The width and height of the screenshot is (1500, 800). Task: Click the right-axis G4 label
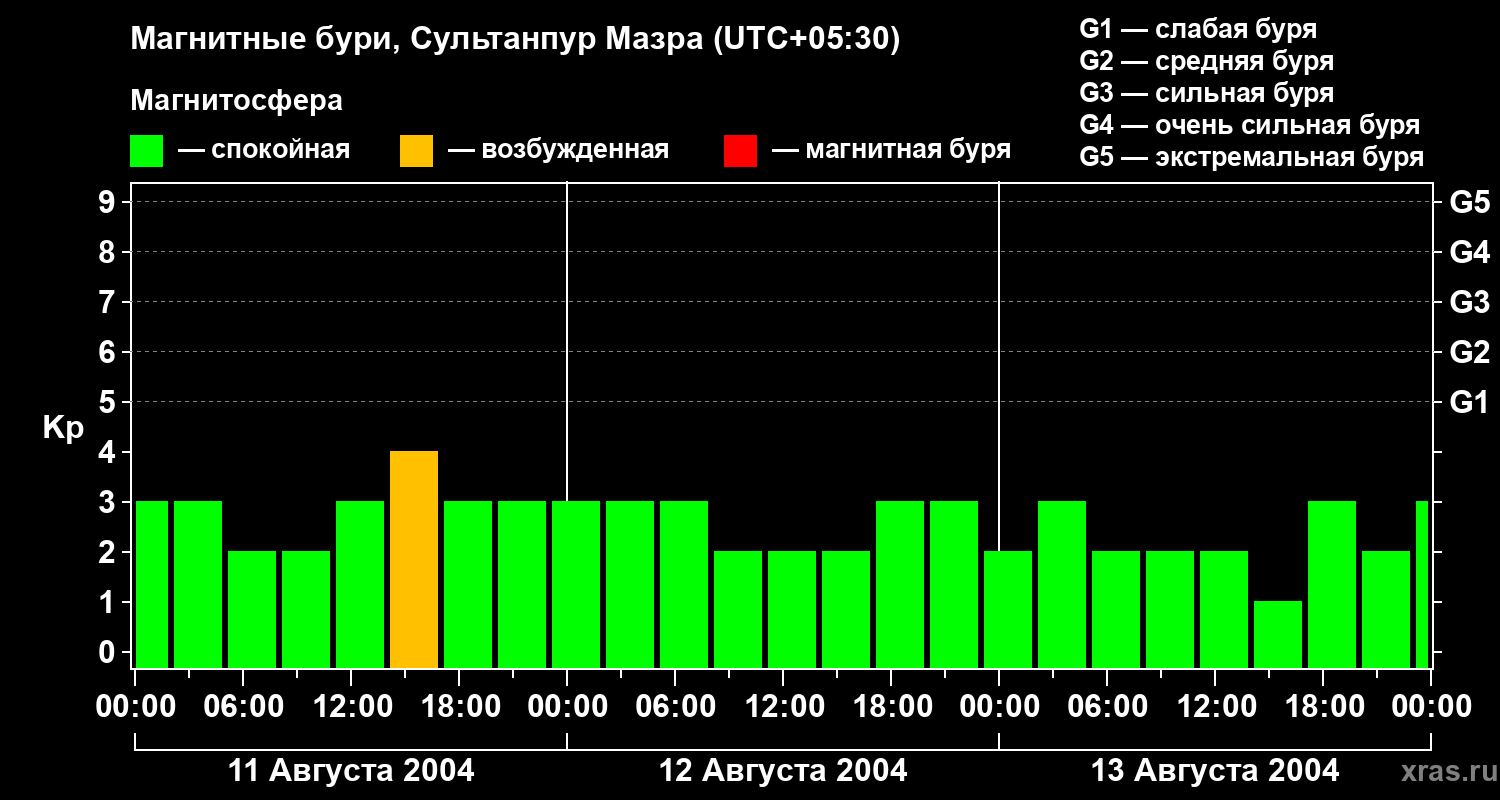tap(1470, 252)
